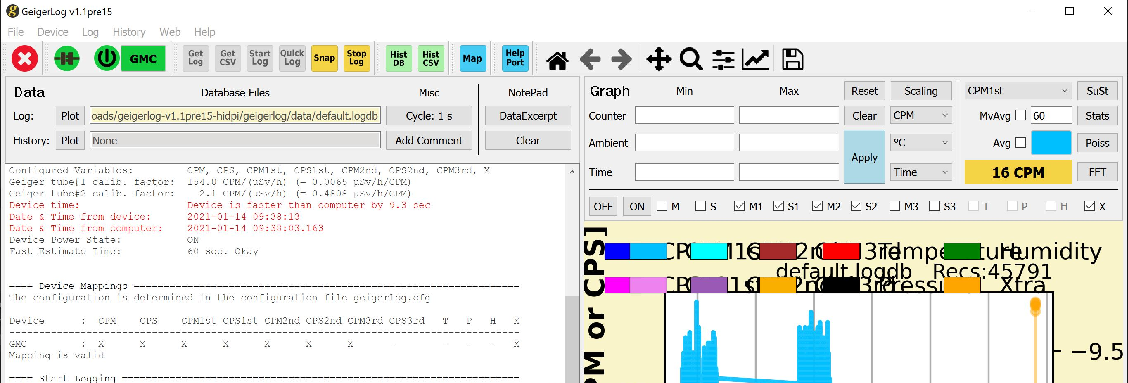Image resolution: width=1128 pixels, height=383 pixels.
Task: Click the blue color swatch beside Avg
Action: (1051, 143)
